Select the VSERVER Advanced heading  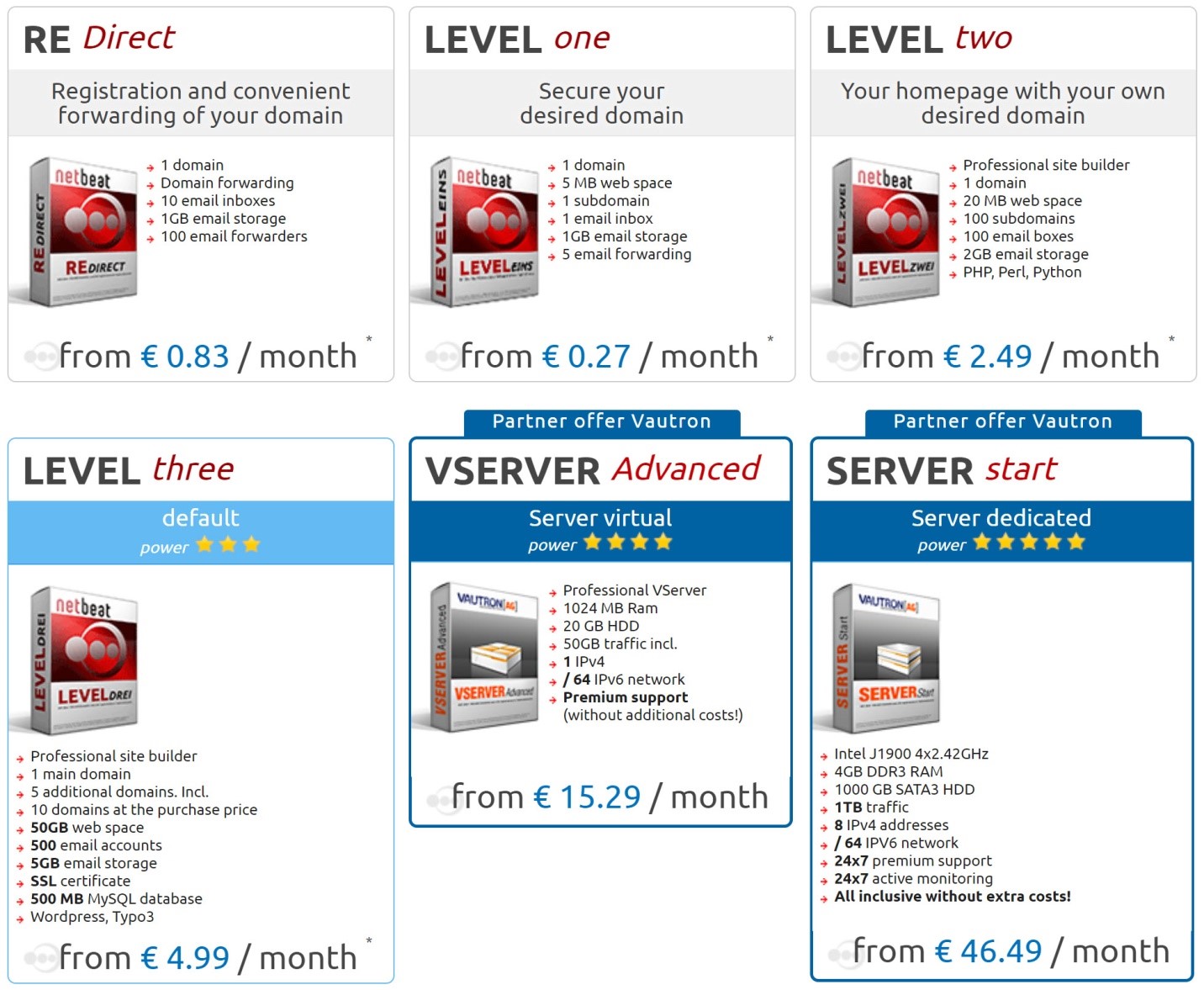point(593,469)
